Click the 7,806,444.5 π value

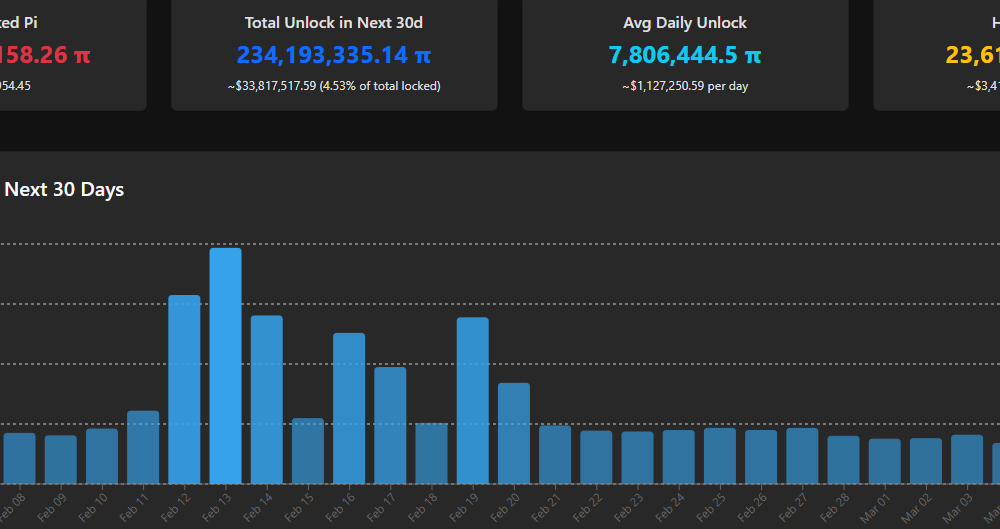click(x=685, y=55)
